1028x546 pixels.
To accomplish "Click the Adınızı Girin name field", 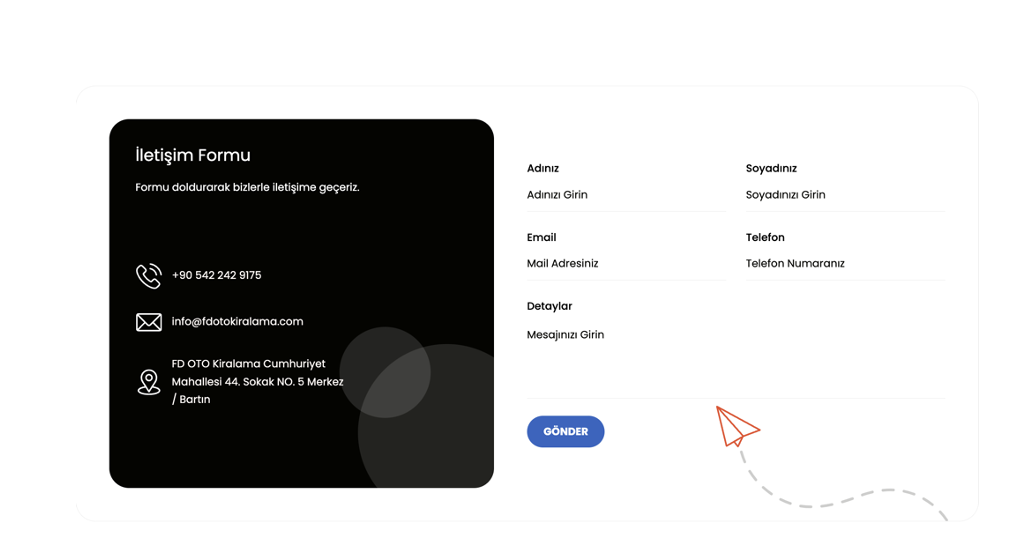I will 626,195.
